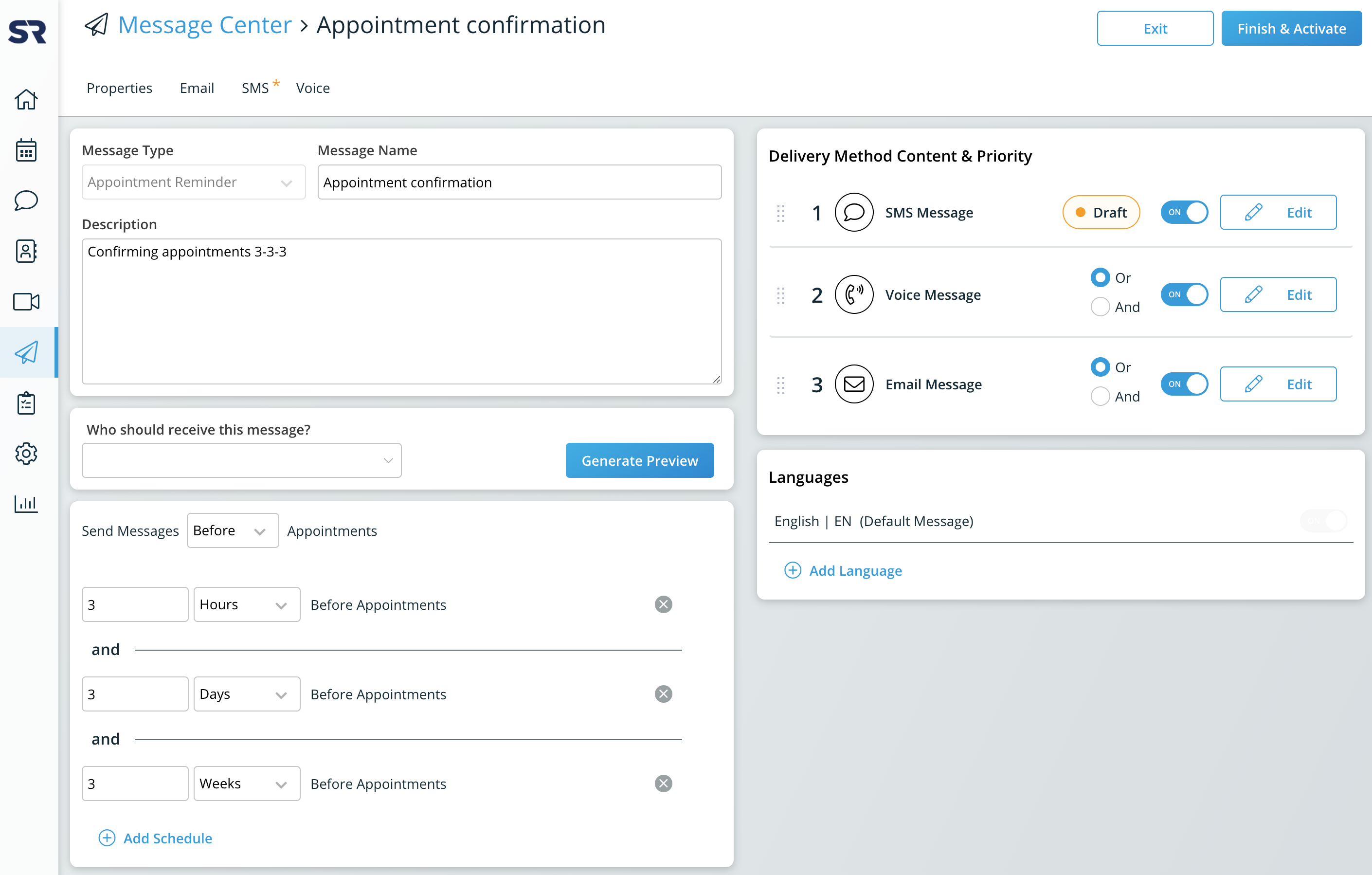Click the SMS Message speech bubble icon
Viewport: 1372px width, 875px height.
(x=853, y=212)
